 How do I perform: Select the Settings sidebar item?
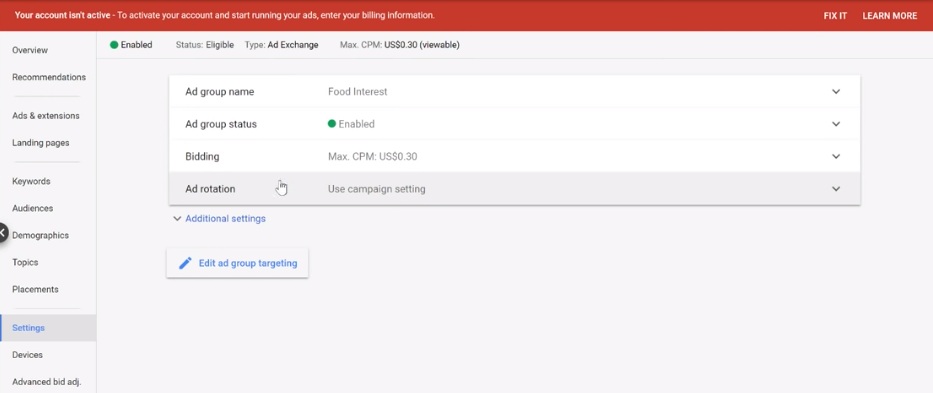48,328
